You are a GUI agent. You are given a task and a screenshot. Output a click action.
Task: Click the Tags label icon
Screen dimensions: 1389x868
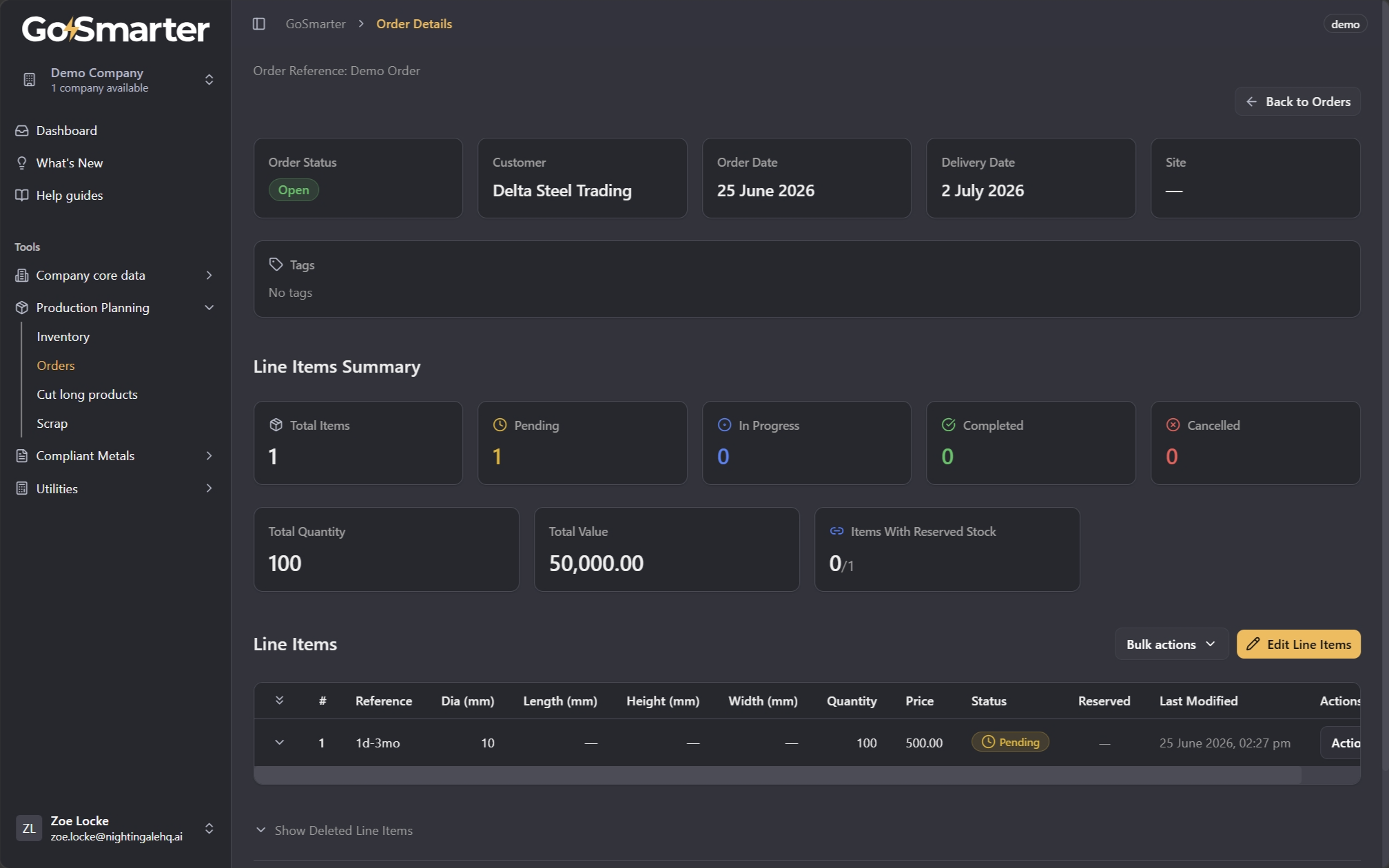[276, 265]
